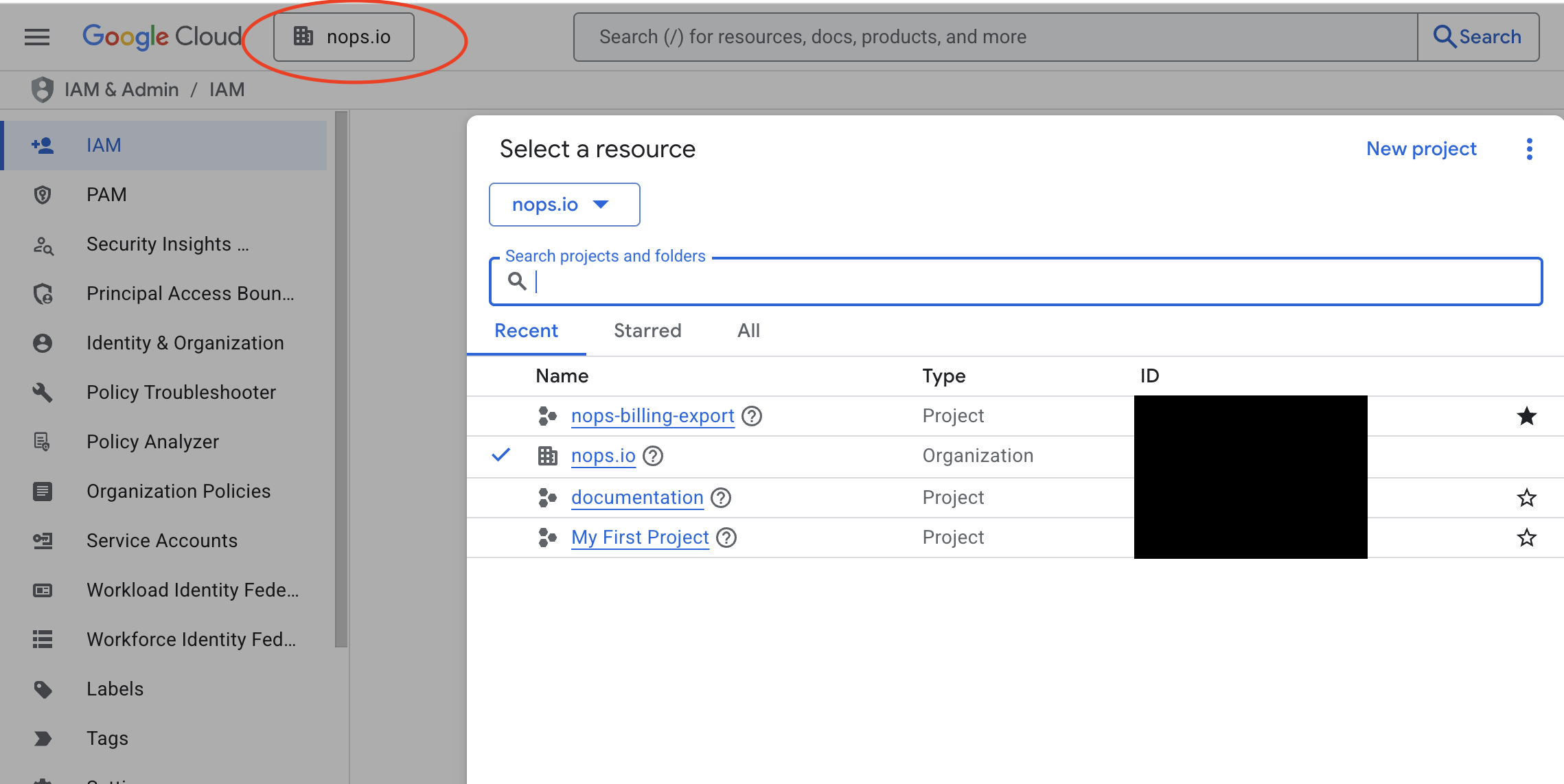Viewport: 1564px width, 784px height.
Task: Click the Search button in top bar
Action: [x=1477, y=36]
